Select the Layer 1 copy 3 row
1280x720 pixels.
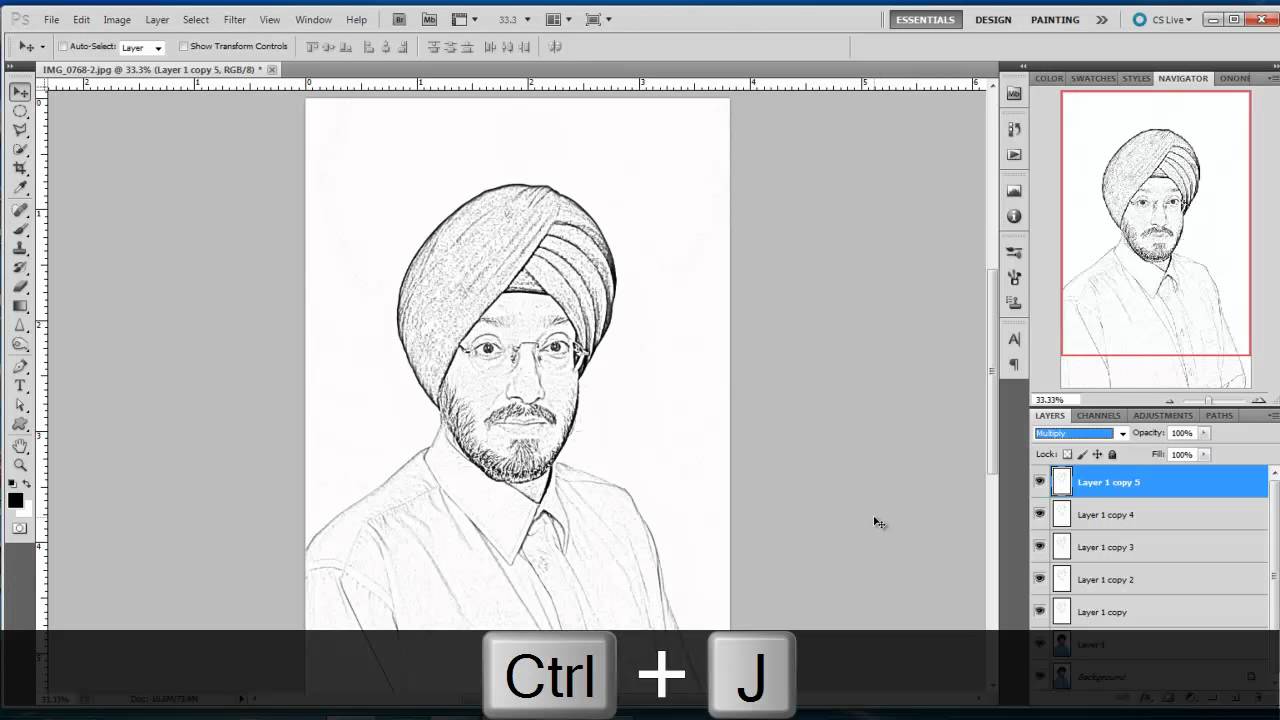coord(1150,547)
